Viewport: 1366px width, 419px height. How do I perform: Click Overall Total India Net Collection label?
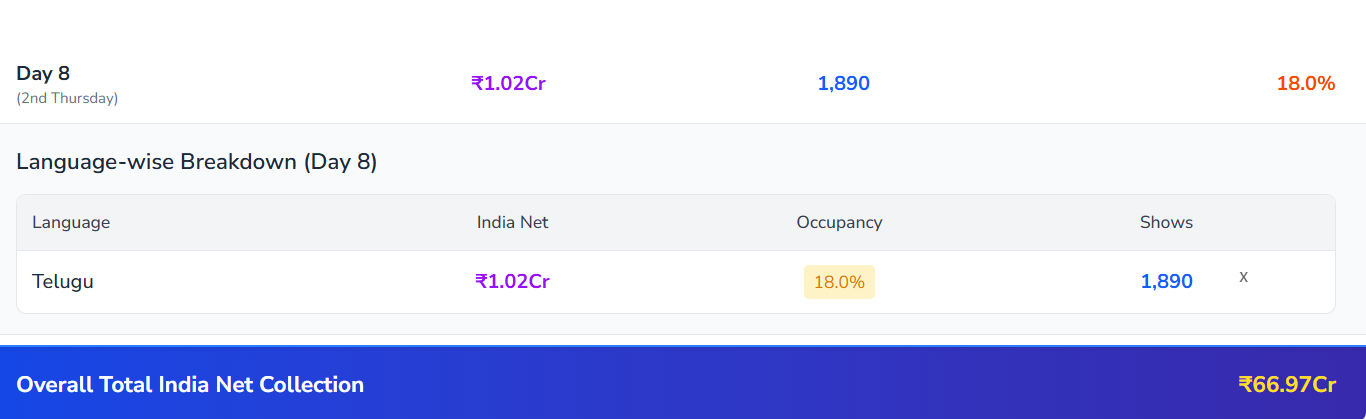[190, 385]
